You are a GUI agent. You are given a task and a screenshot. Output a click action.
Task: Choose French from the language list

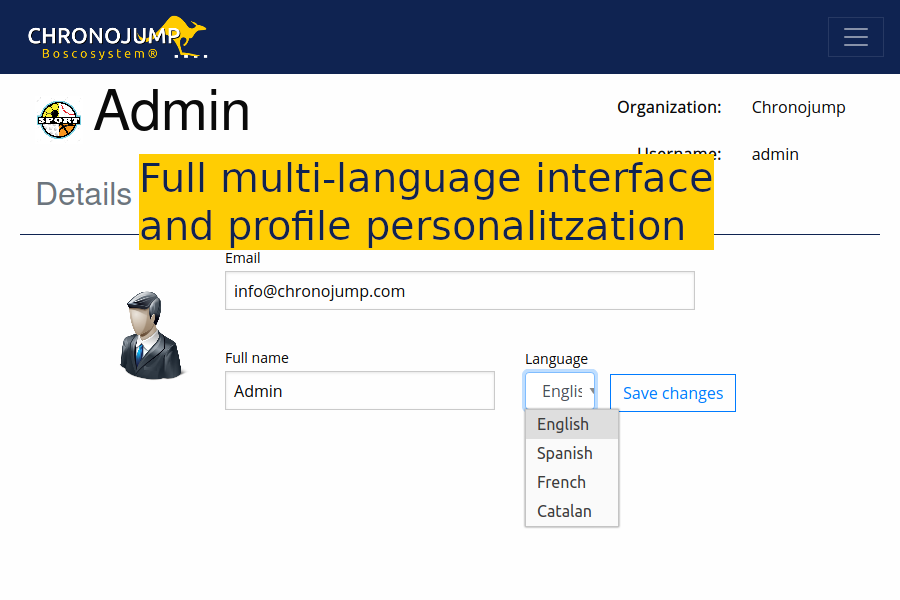tap(572, 482)
